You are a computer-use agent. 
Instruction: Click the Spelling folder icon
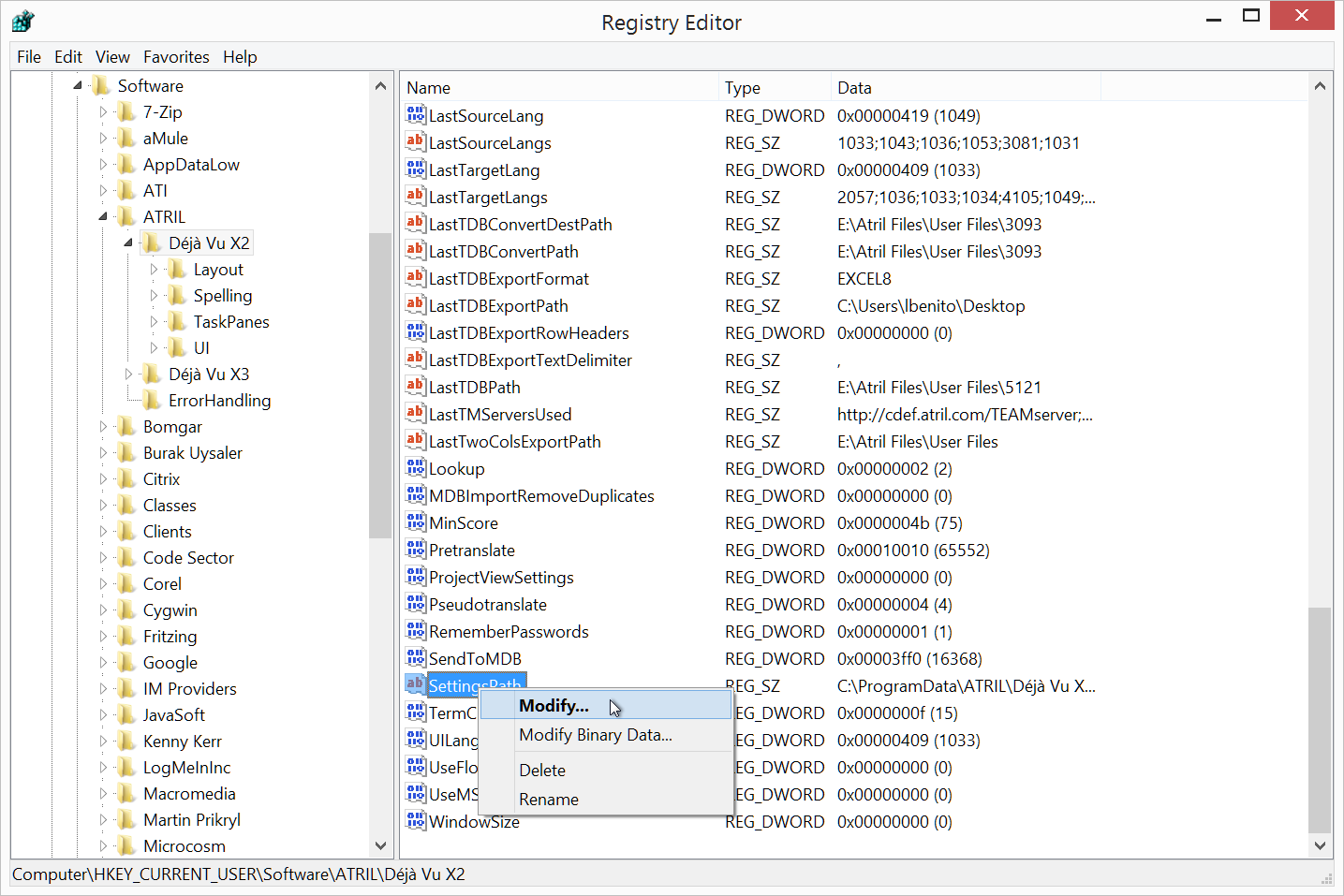pos(178,295)
